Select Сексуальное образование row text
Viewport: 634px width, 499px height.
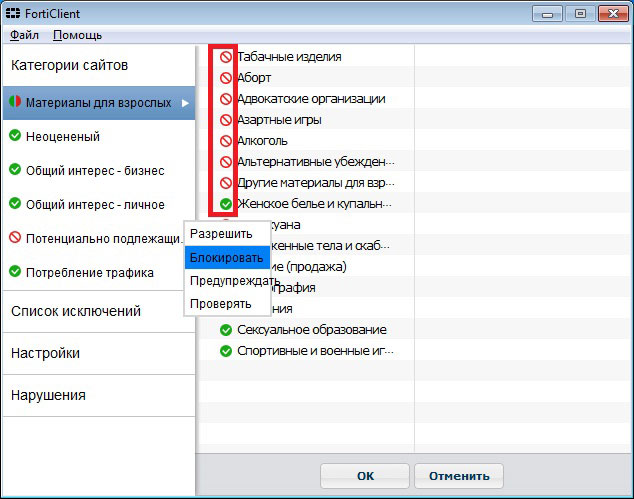click(312, 330)
